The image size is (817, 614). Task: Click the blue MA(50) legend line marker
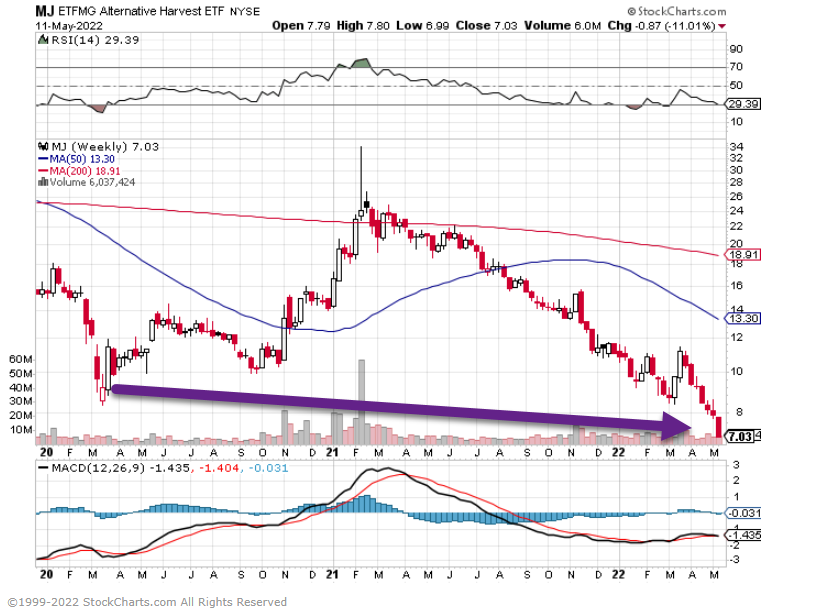point(43,159)
